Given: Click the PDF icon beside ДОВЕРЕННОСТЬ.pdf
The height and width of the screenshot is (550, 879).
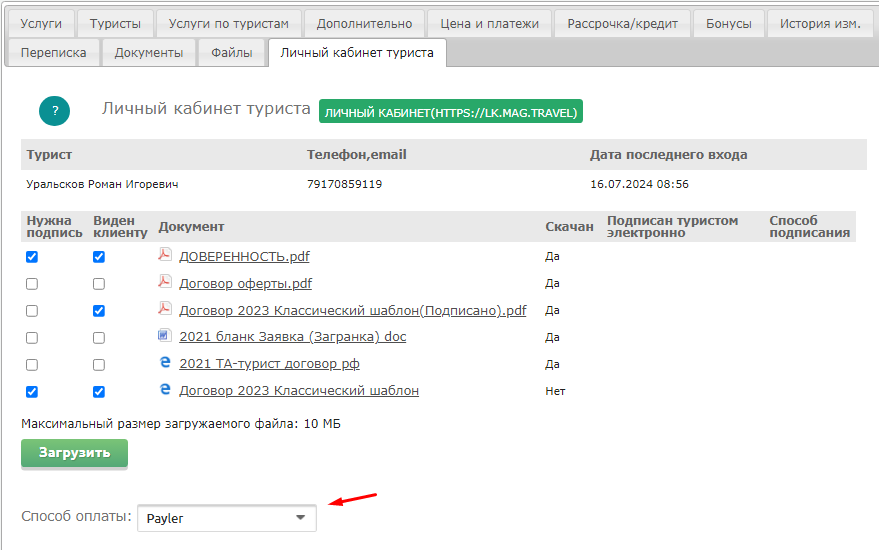Looking at the screenshot, I should click(x=164, y=255).
